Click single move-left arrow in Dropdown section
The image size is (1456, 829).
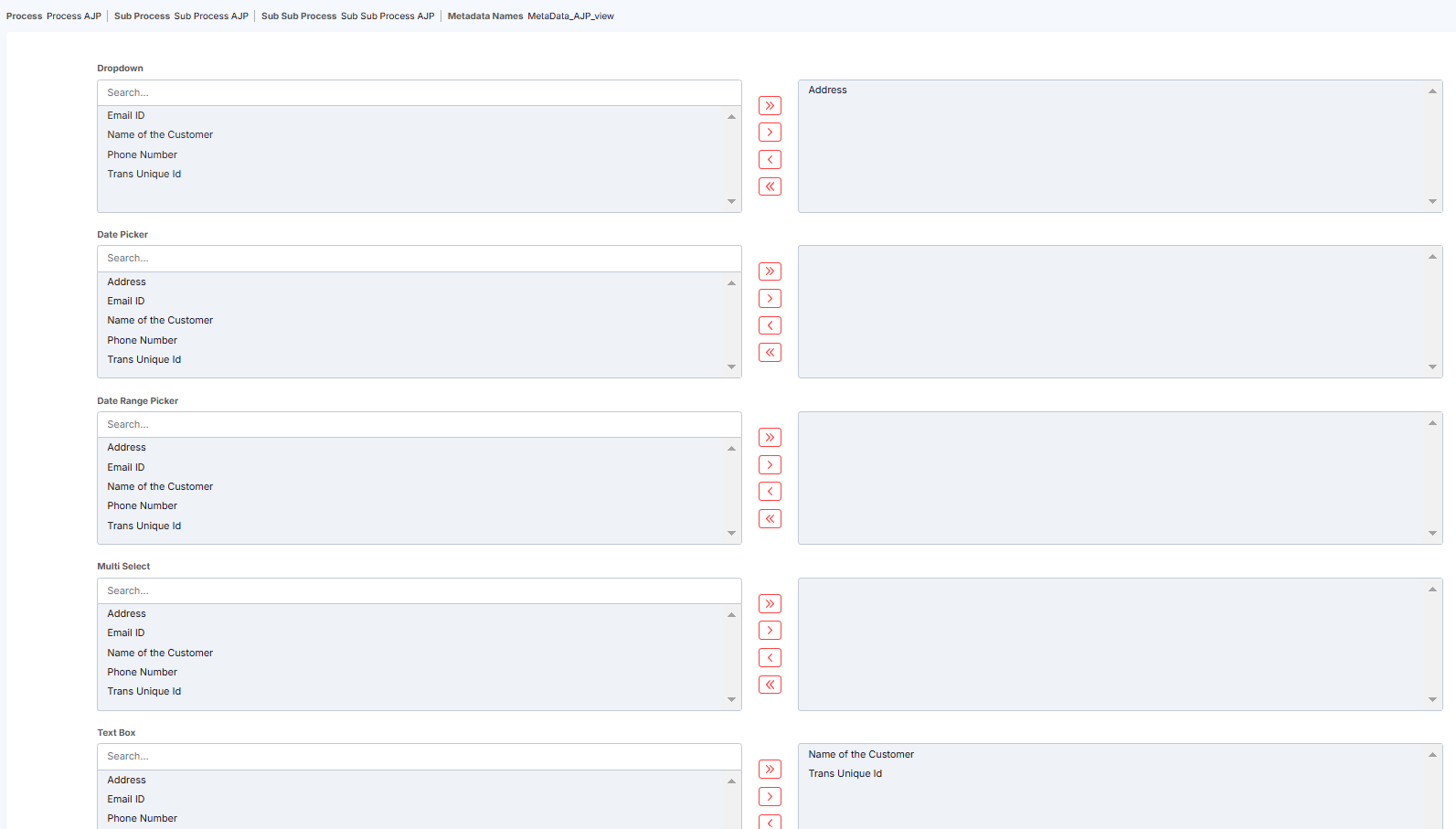pos(770,160)
